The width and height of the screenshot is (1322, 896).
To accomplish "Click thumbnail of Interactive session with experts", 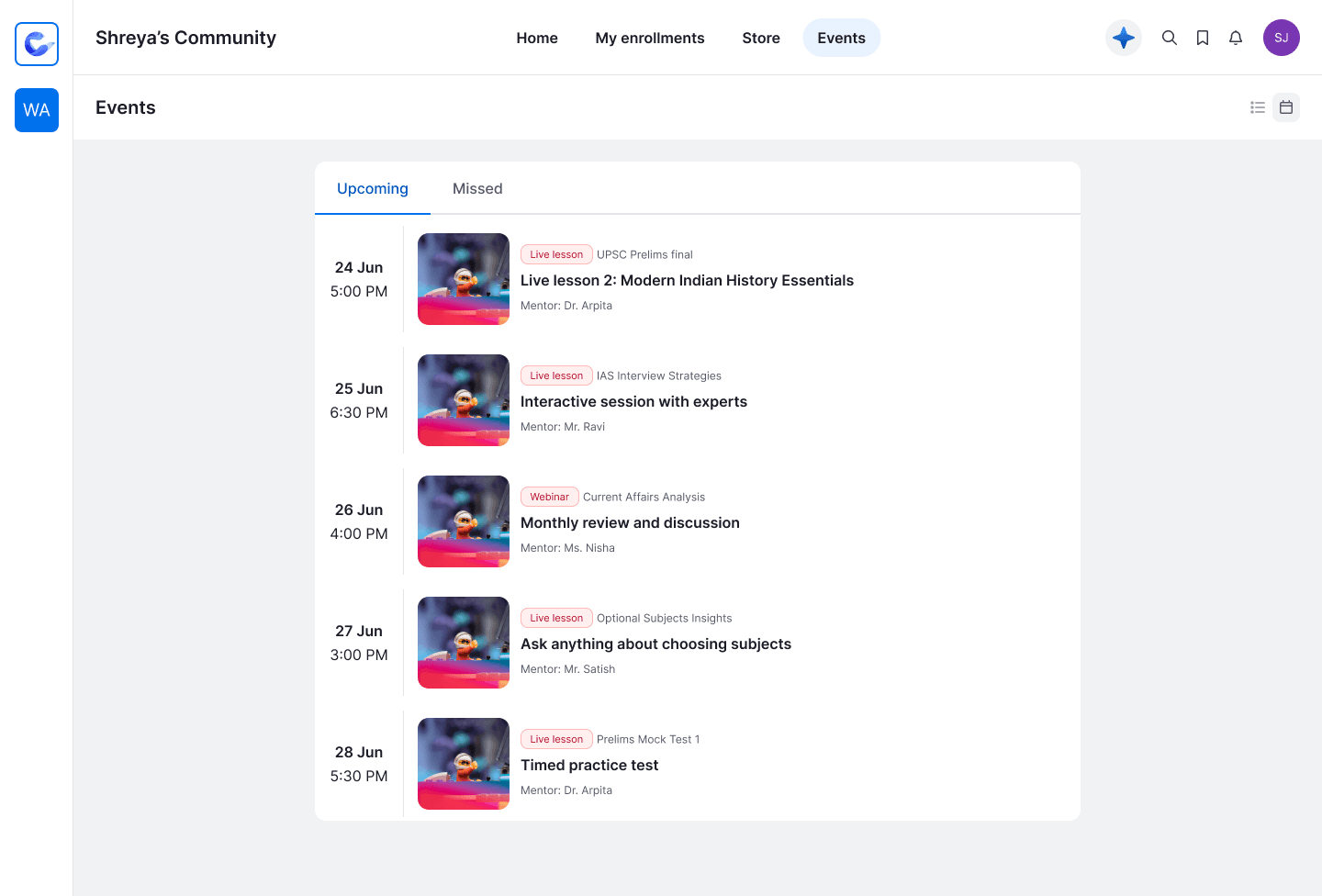I will click(x=464, y=400).
